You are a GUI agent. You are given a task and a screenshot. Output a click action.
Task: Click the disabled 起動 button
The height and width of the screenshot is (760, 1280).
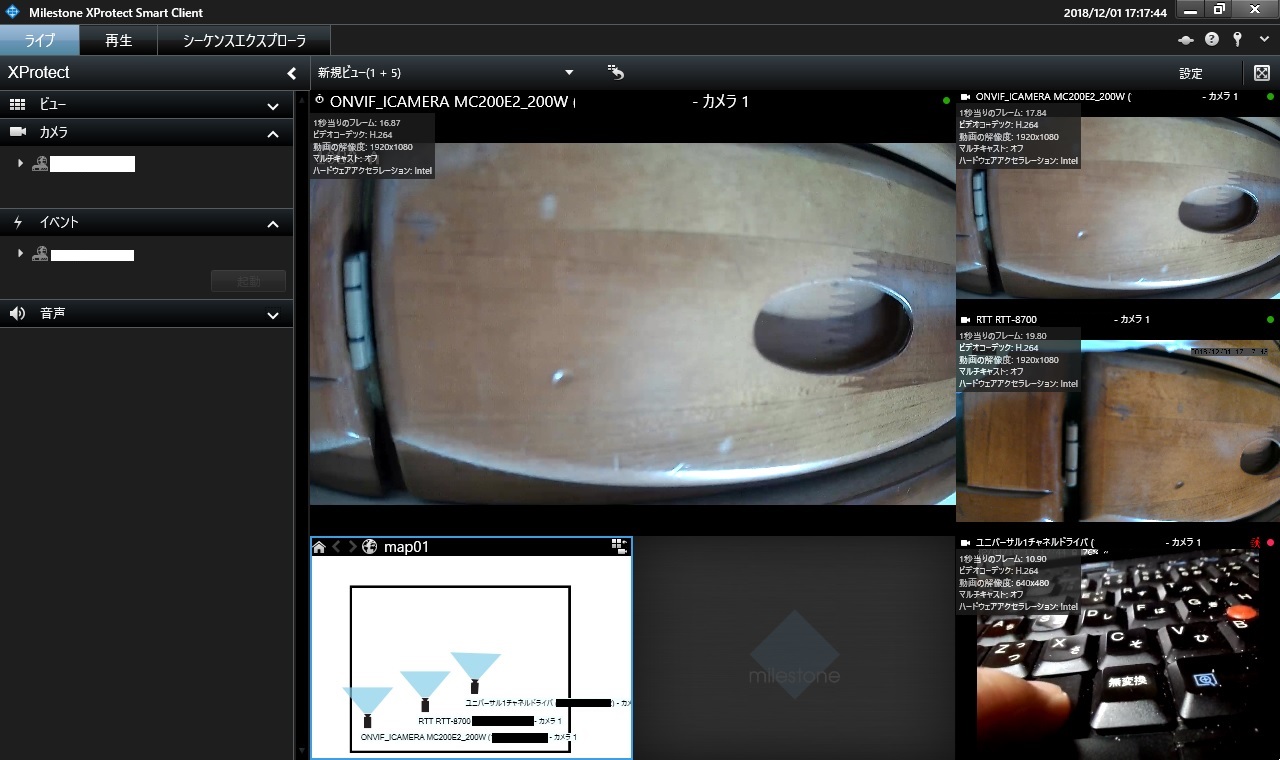pos(248,281)
